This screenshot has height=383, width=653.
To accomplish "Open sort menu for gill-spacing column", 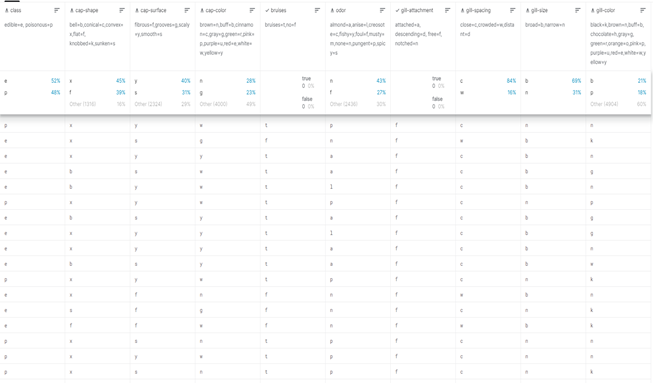I will tap(512, 10).
